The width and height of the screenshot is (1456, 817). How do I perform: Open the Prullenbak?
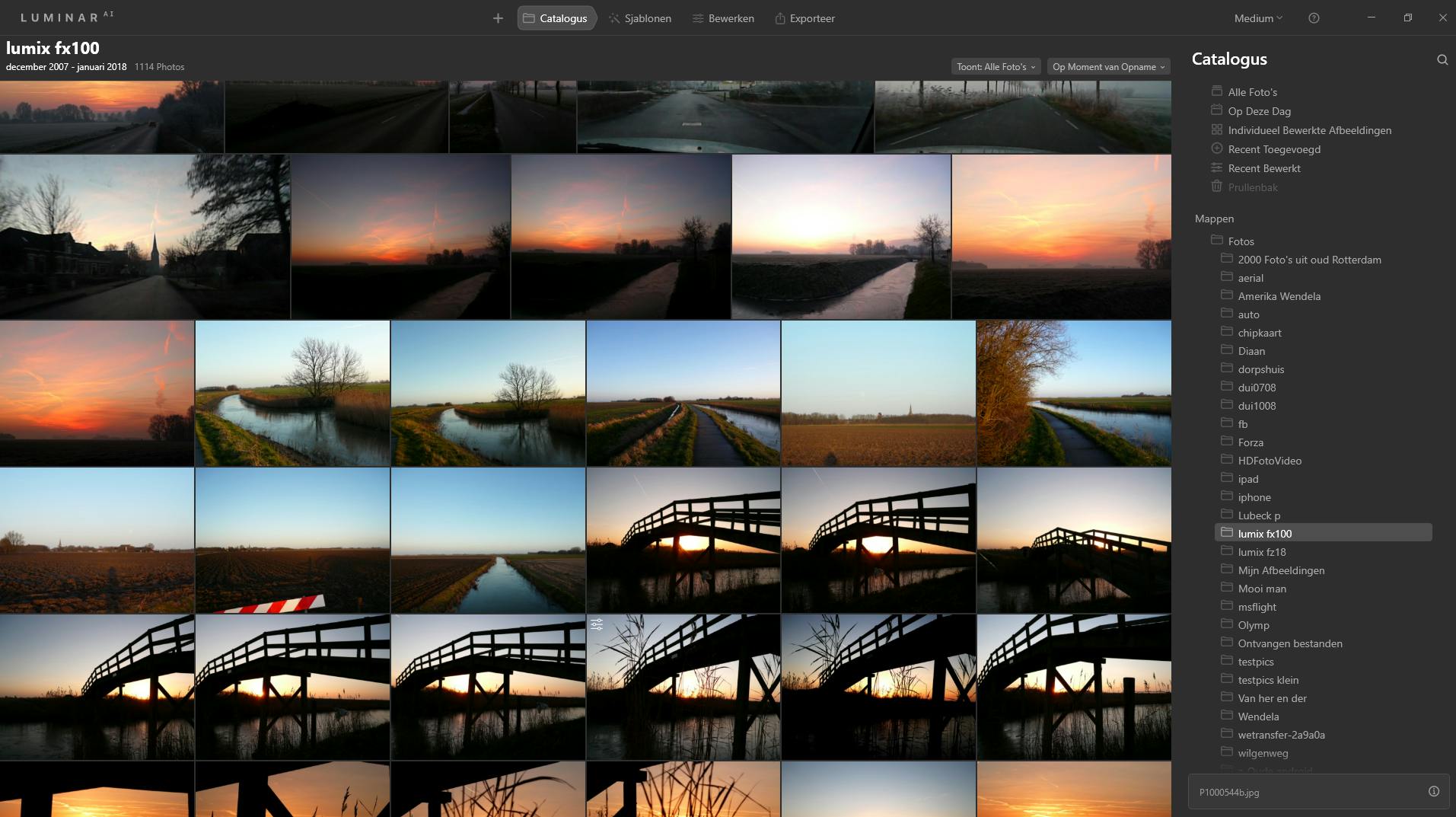(x=1253, y=187)
